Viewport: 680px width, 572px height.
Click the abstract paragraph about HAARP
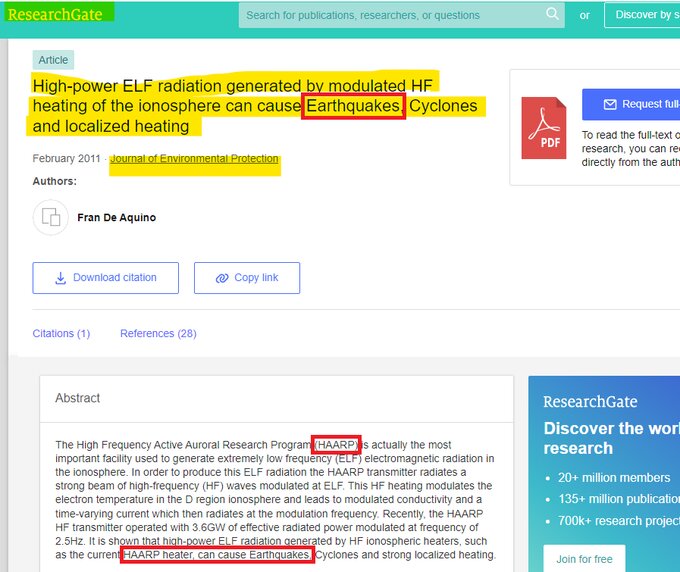(276, 500)
